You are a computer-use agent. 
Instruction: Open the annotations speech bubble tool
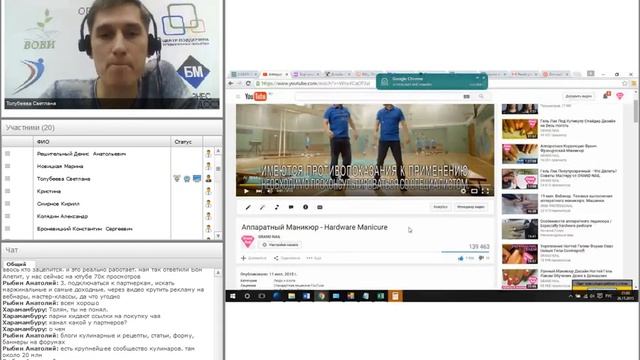coord(291,207)
